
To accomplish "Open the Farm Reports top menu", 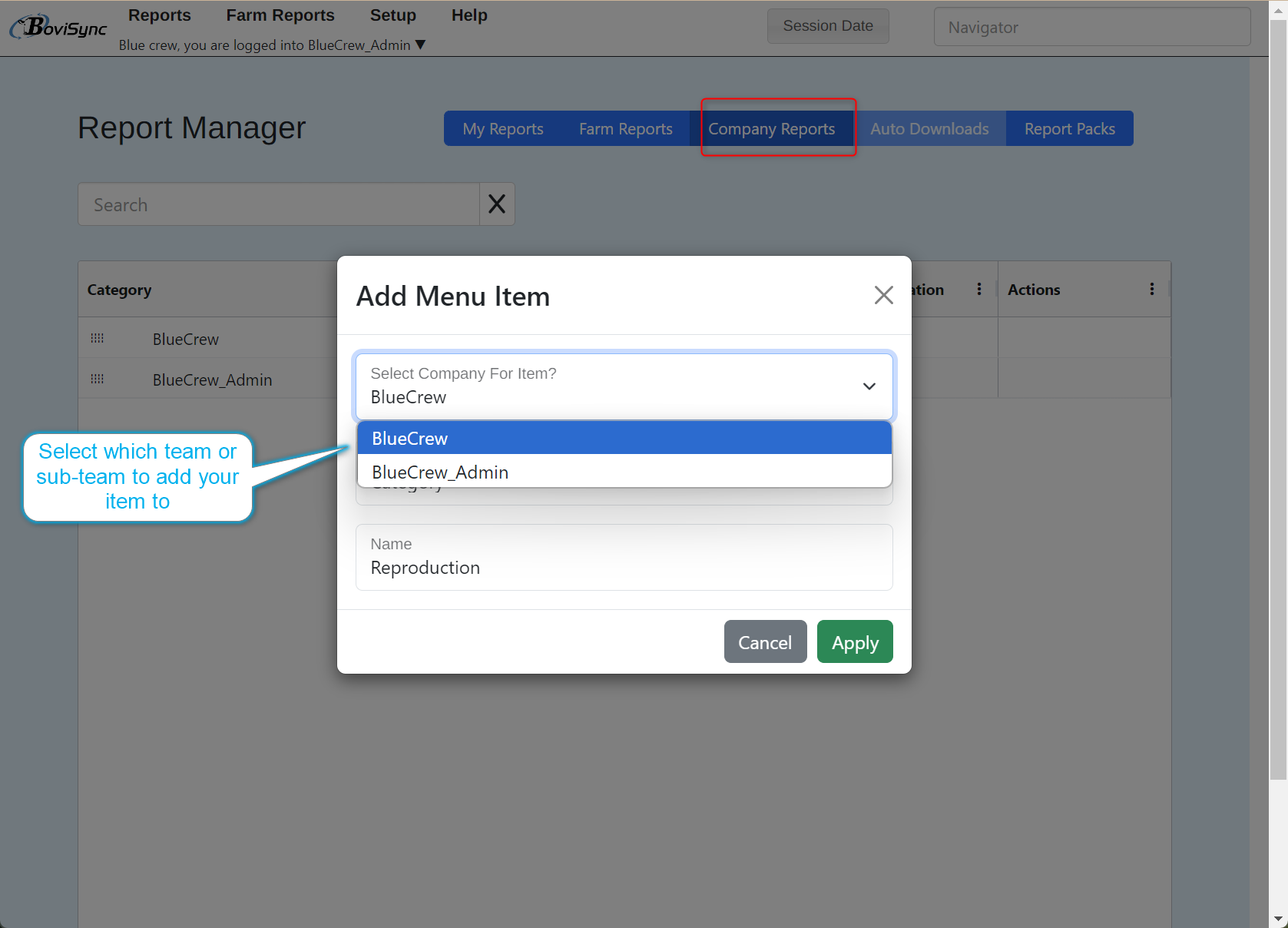I will pyautogui.click(x=280, y=15).
